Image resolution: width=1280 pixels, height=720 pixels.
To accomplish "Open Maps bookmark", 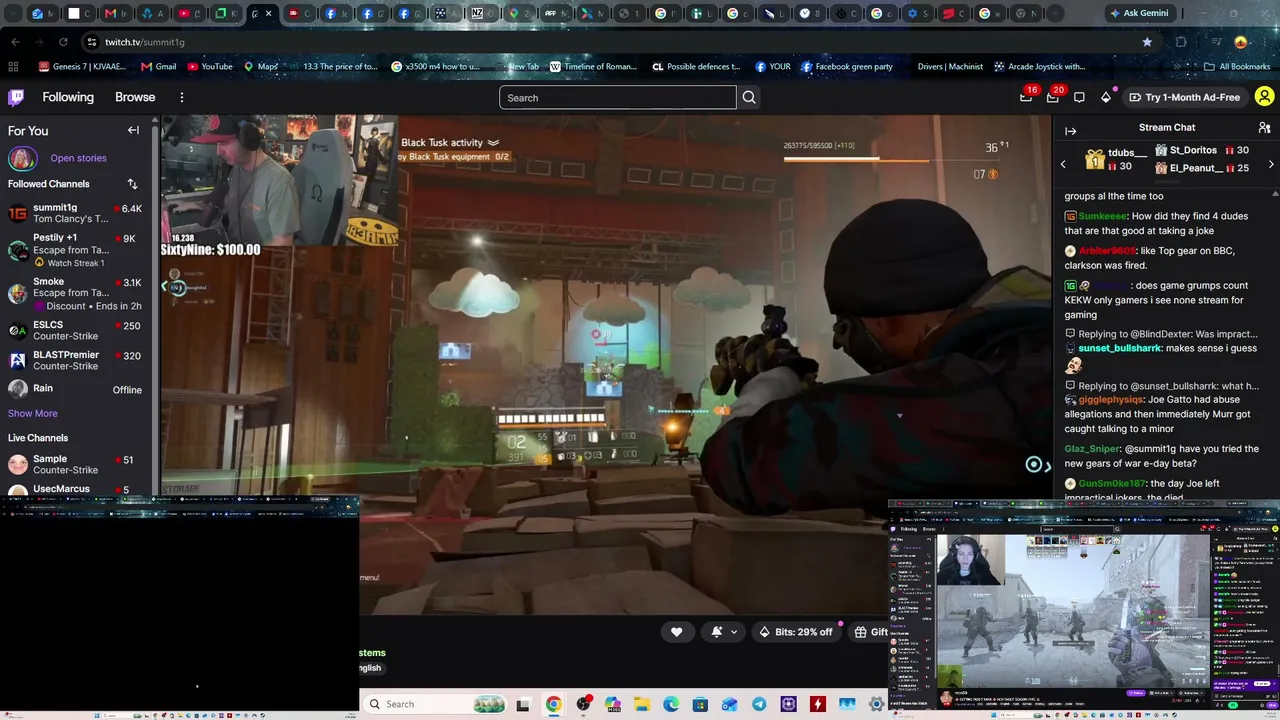I will tap(260, 67).
